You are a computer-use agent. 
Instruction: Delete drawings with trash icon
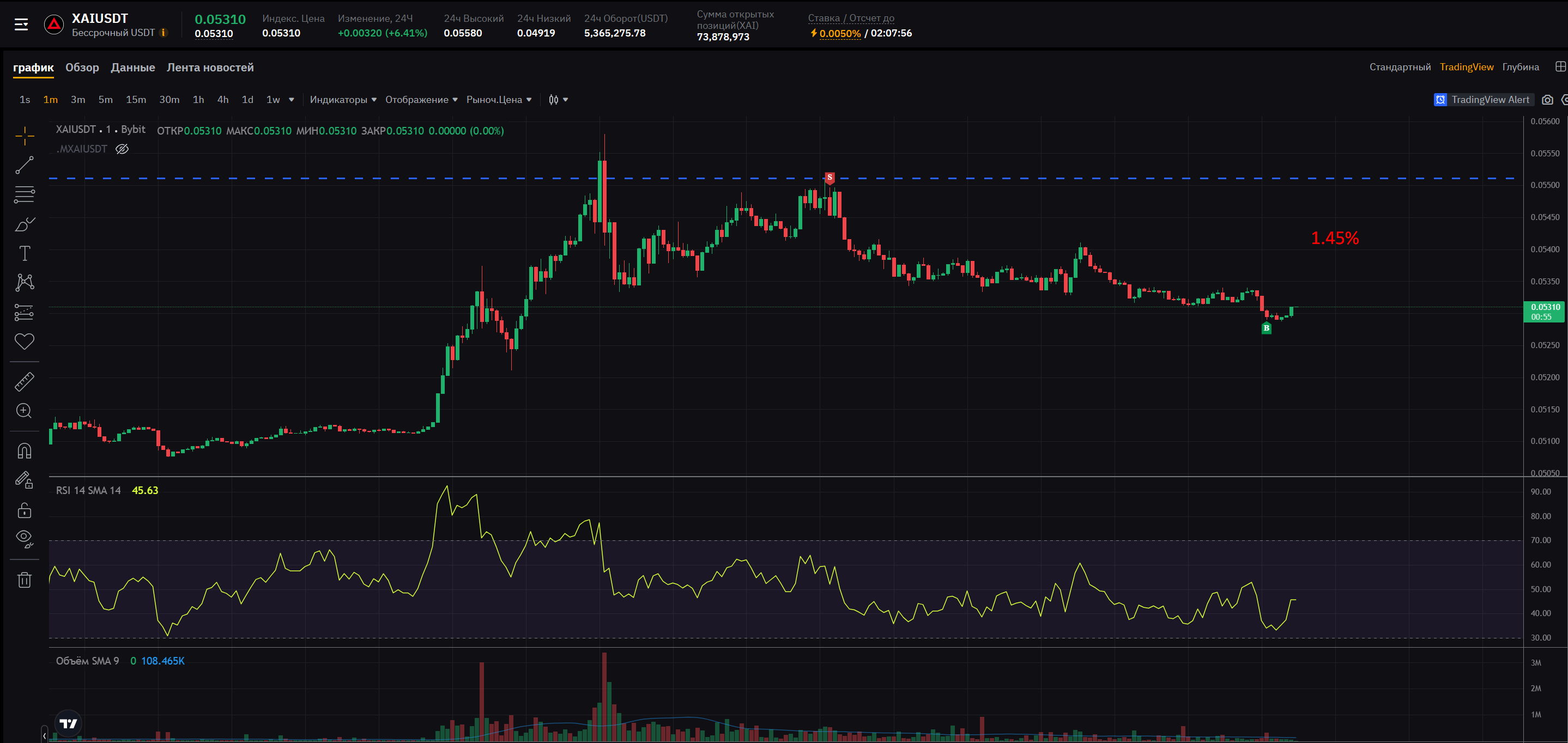click(x=25, y=580)
